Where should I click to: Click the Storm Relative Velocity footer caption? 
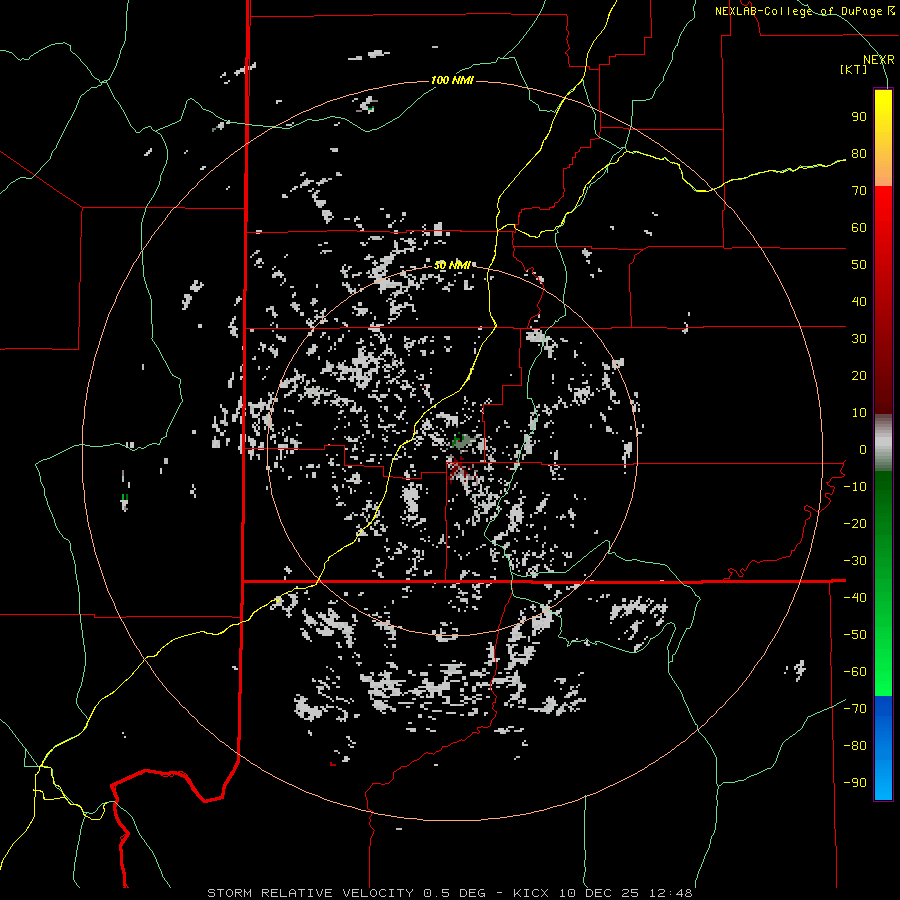[x=449, y=893]
